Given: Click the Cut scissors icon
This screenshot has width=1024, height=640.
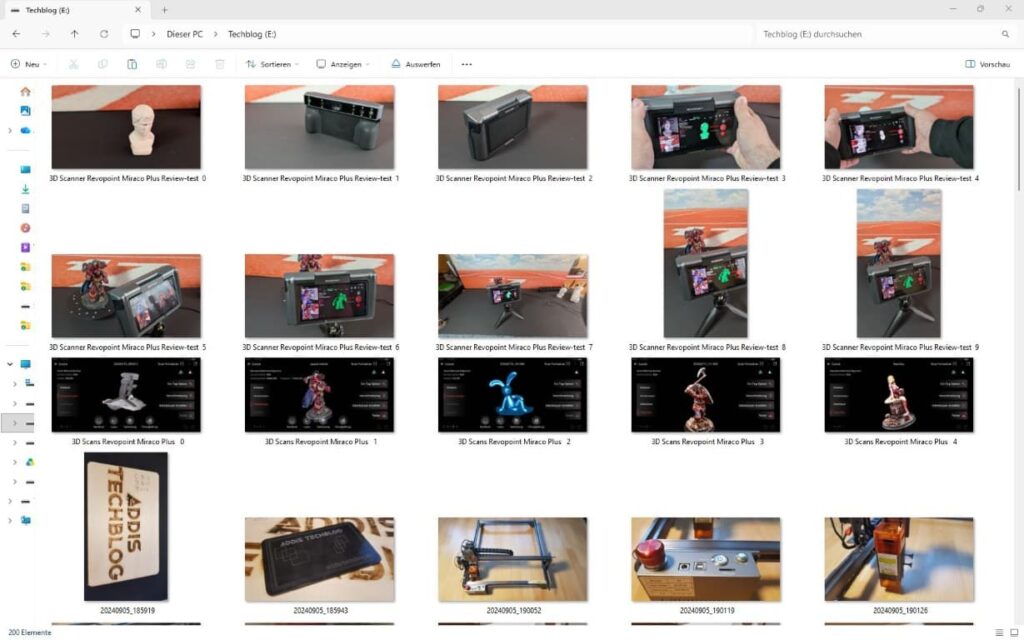Looking at the screenshot, I should click(74, 64).
